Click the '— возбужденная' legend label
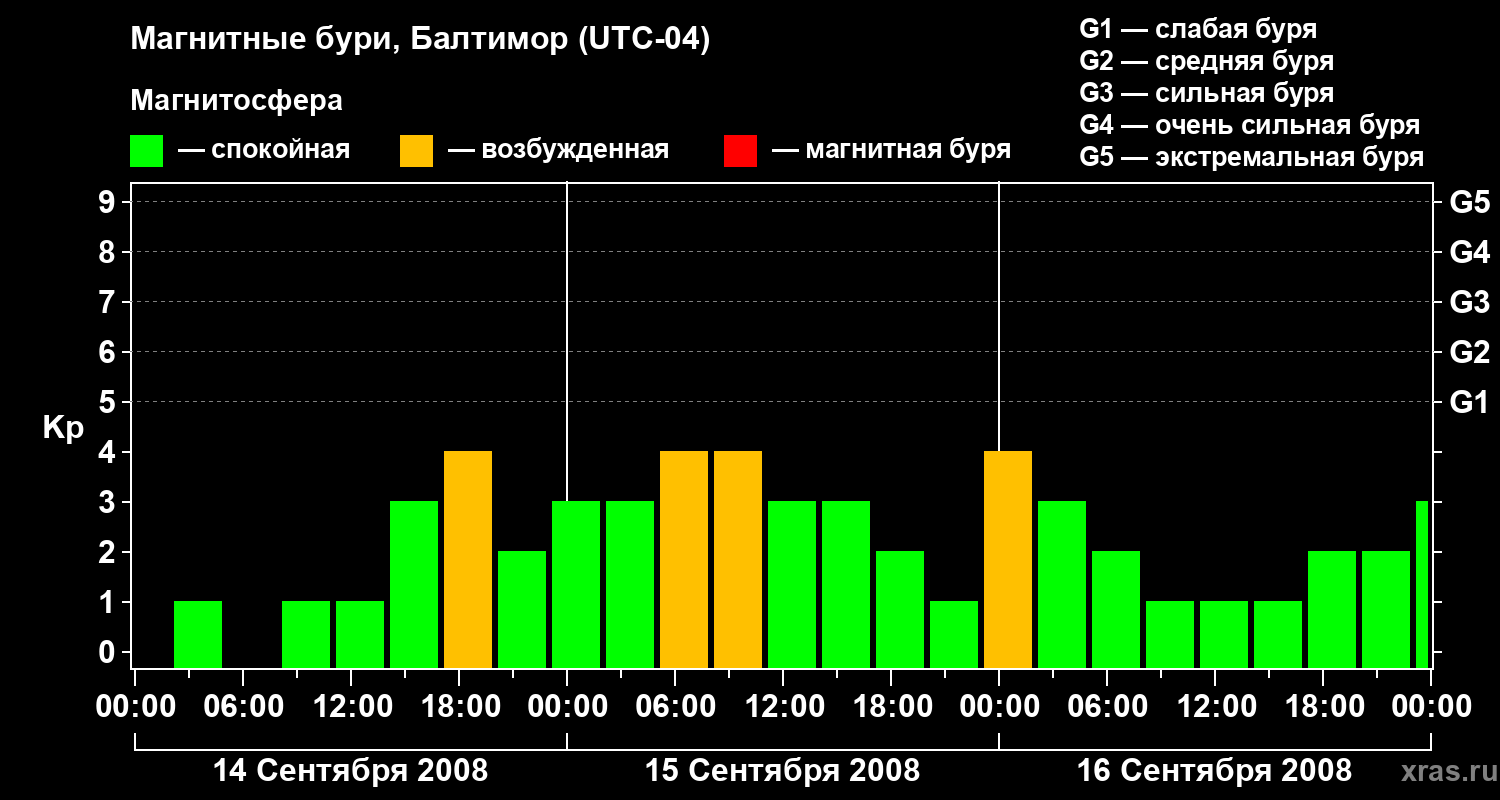The width and height of the screenshot is (1500, 800). (x=558, y=151)
